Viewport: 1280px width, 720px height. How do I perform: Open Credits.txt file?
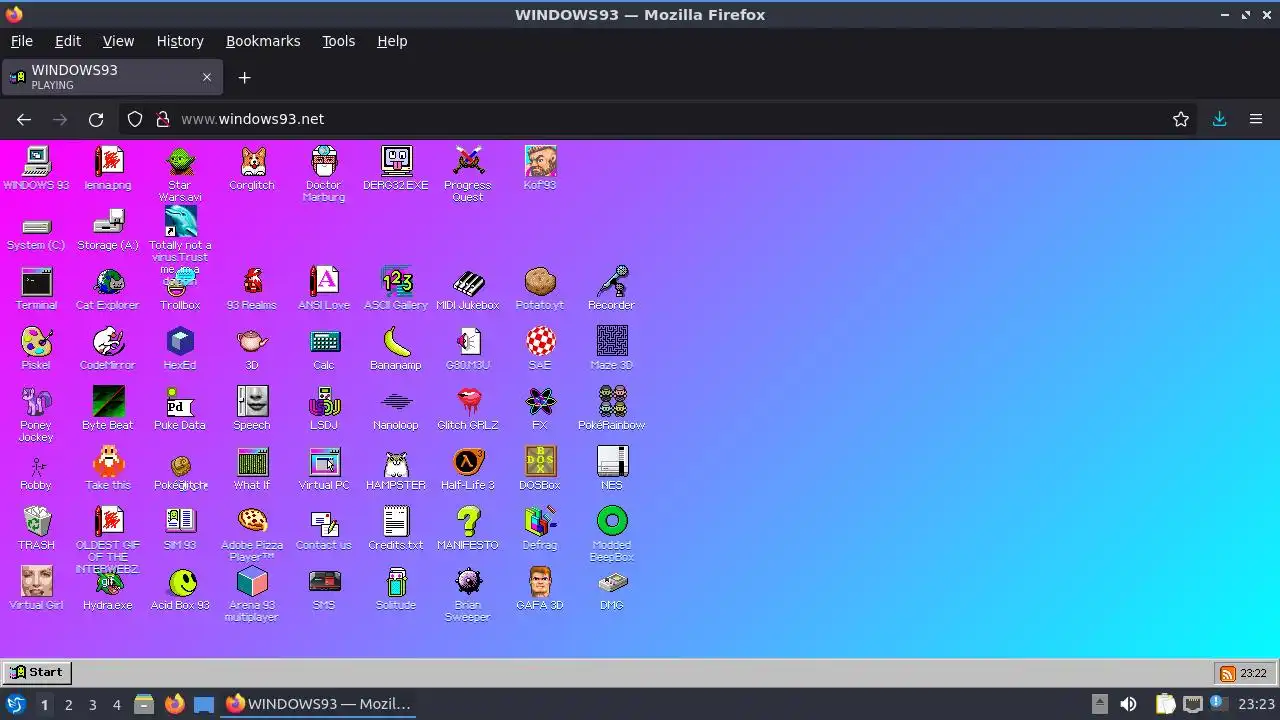tap(396, 528)
